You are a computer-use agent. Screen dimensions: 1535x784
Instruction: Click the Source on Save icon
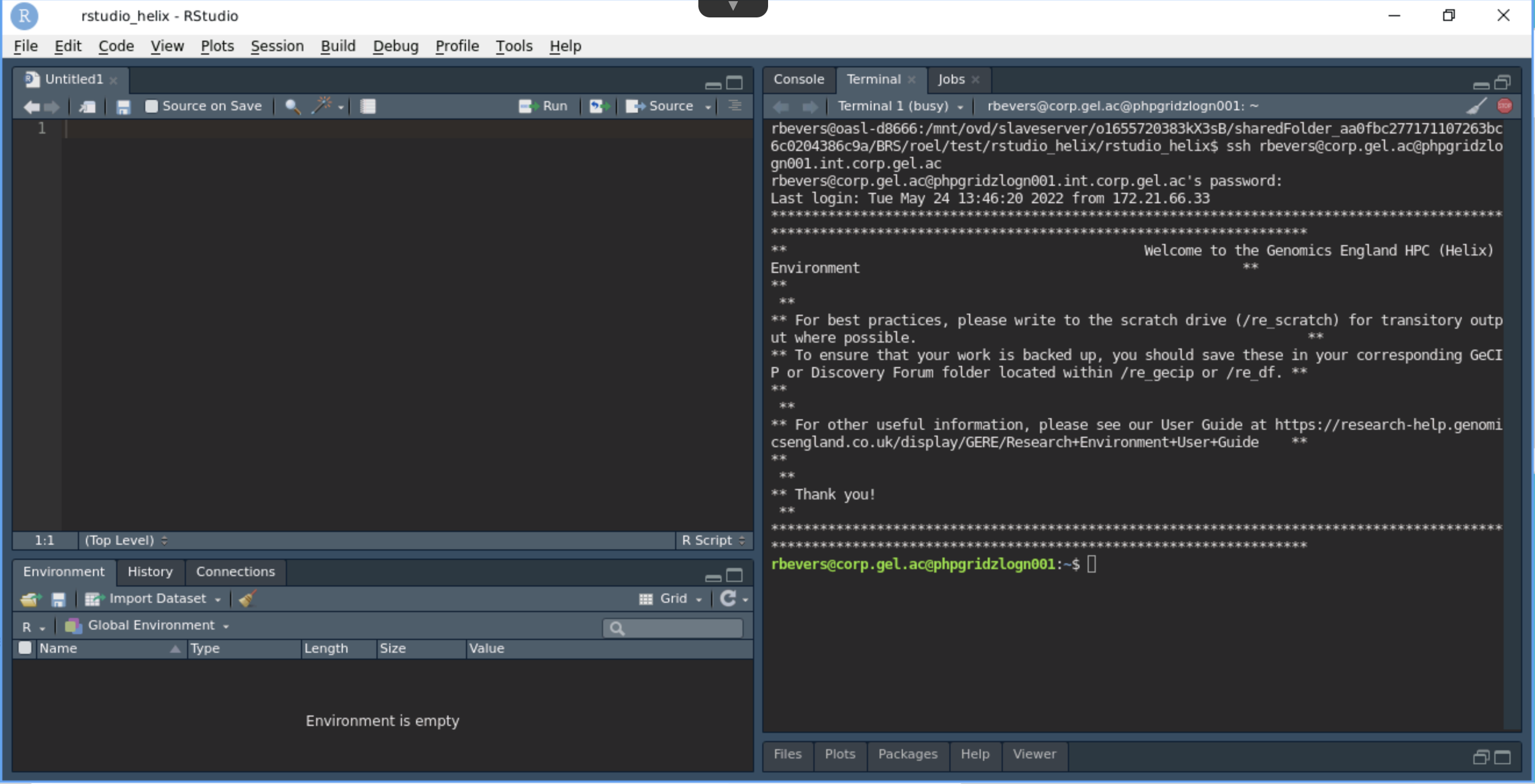coord(151,107)
